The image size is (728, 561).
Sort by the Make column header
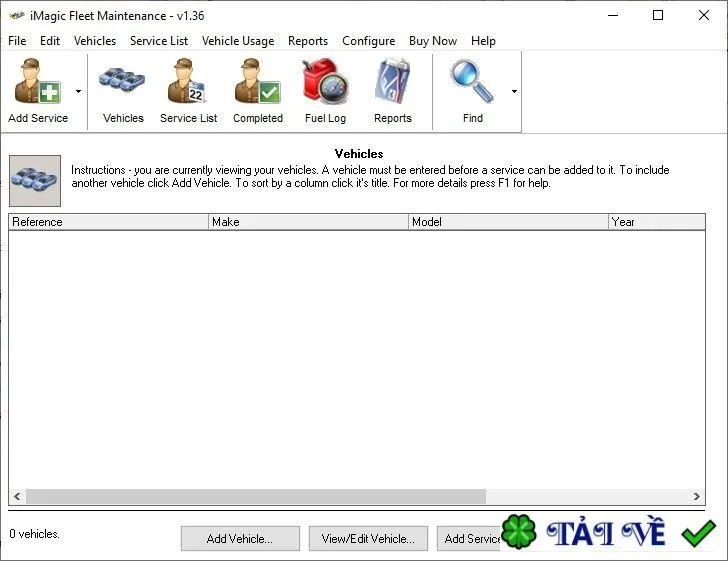pos(308,222)
